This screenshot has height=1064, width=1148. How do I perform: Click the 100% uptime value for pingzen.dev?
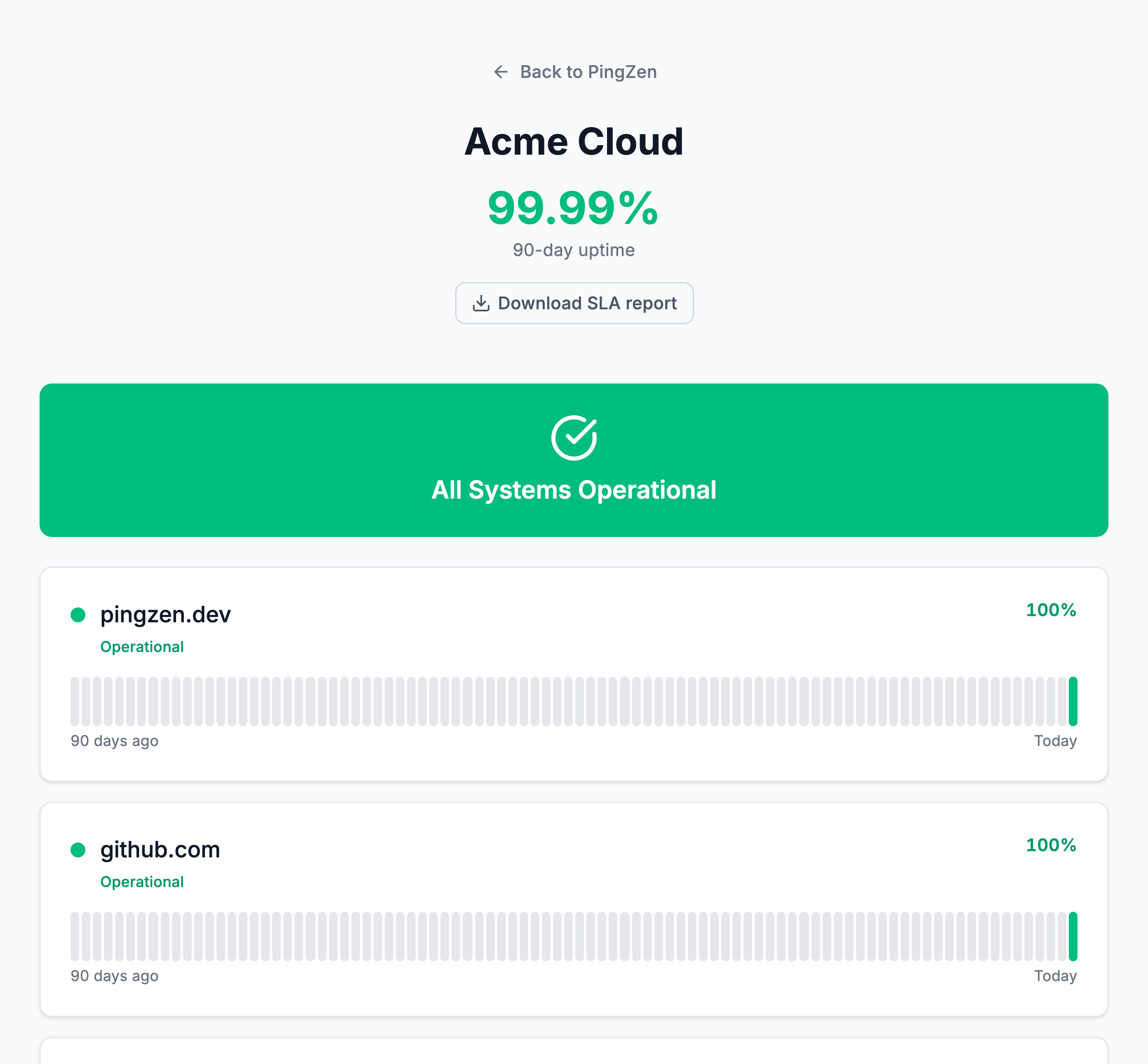1051,610
